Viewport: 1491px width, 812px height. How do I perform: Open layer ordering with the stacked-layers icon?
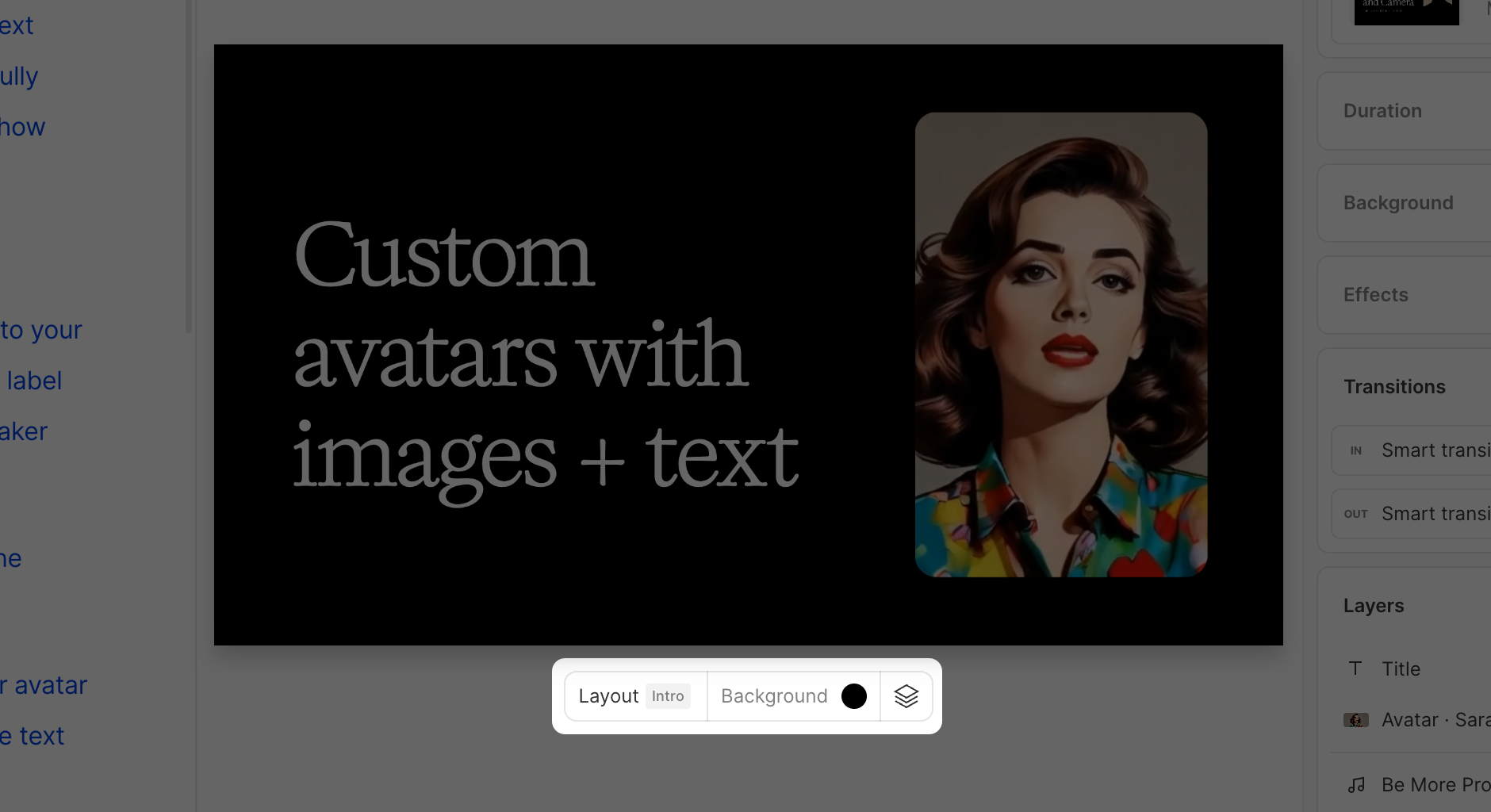(907, 695)
